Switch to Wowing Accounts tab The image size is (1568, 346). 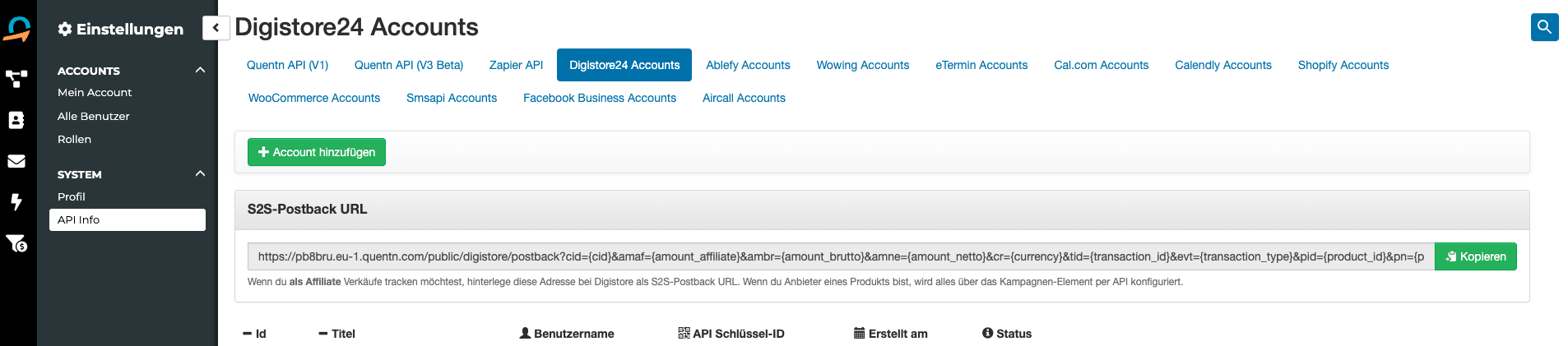point(863,65)
